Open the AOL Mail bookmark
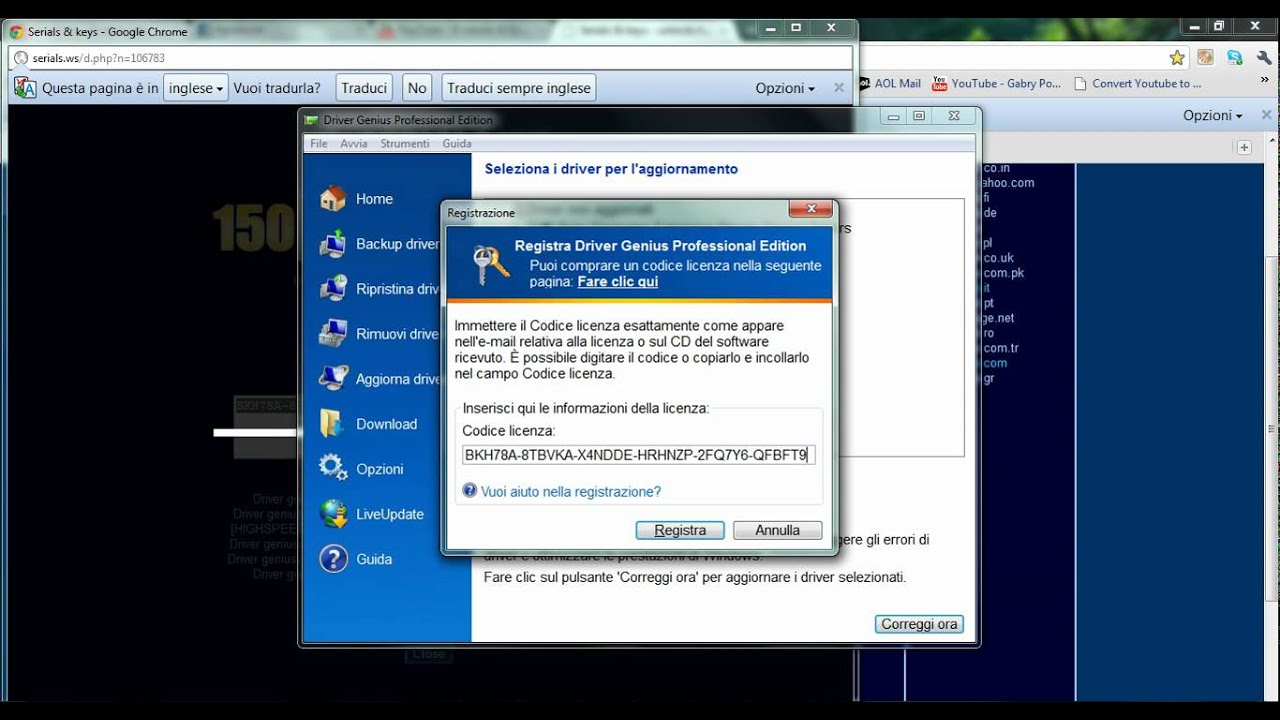This screenshot has width=1280, height=720. click(889, 84)
